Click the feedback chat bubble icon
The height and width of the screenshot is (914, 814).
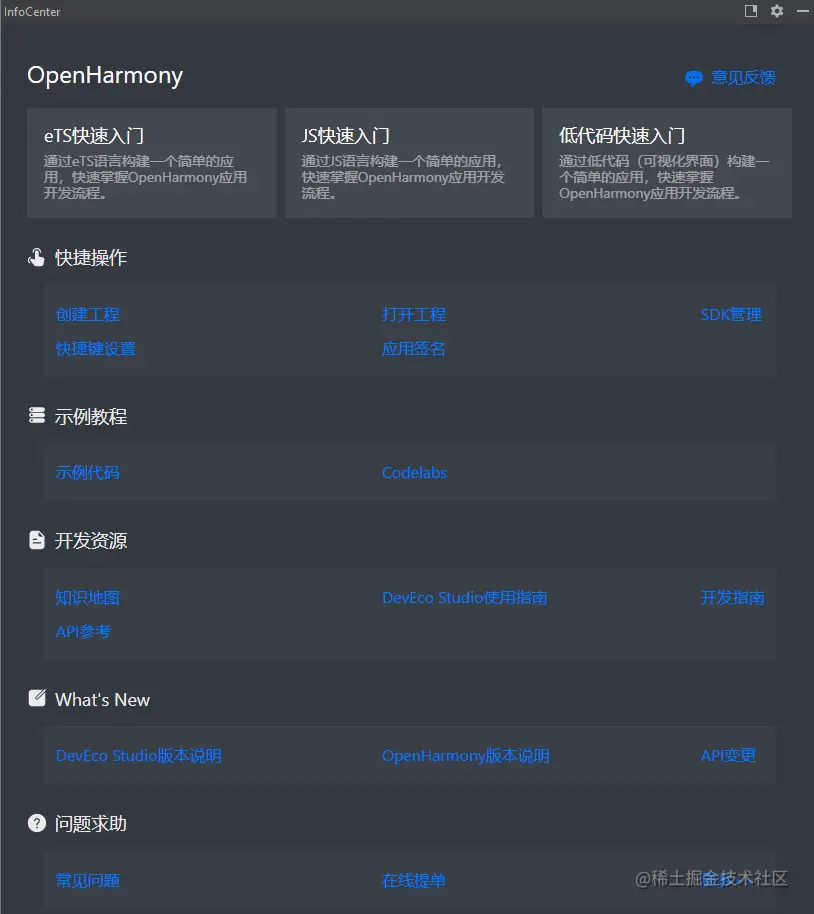(x=694, y=78)
